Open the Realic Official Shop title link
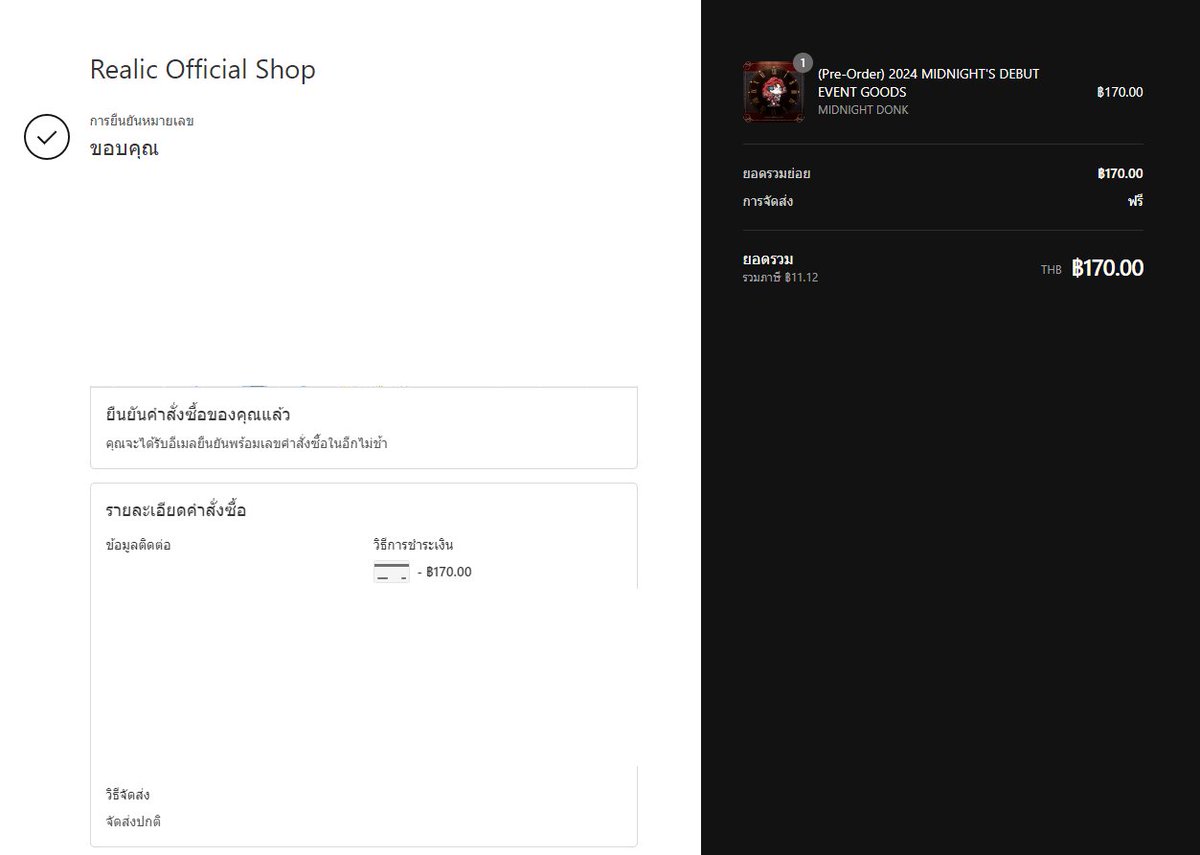The width and height of the screenshot is (1200, 855). point(203,70)
